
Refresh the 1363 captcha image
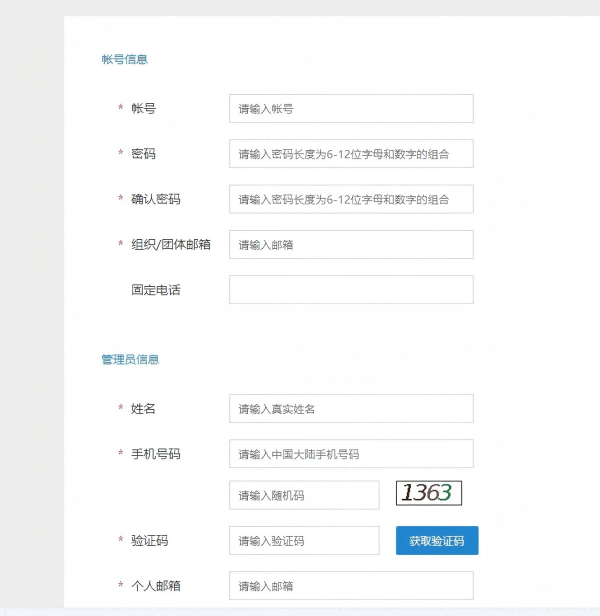pyautogui.click(x=429, y=493)
